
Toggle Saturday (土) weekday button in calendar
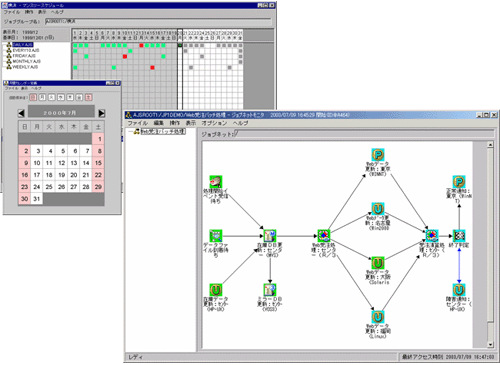pyautogui.click(x=88, y=97)
